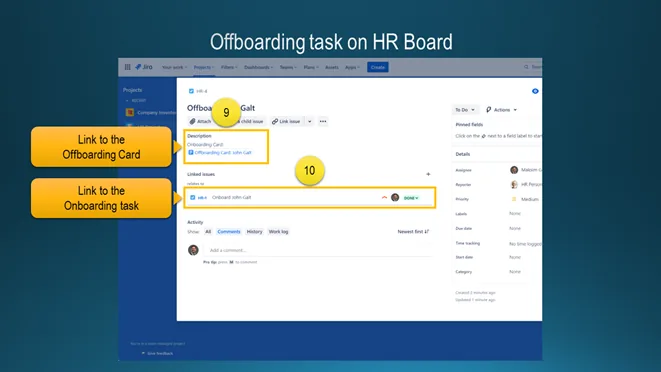The width and height of the screenshot is (661, 372).
Task: Click the Give feedback link in sidebar
Action: 160,353
